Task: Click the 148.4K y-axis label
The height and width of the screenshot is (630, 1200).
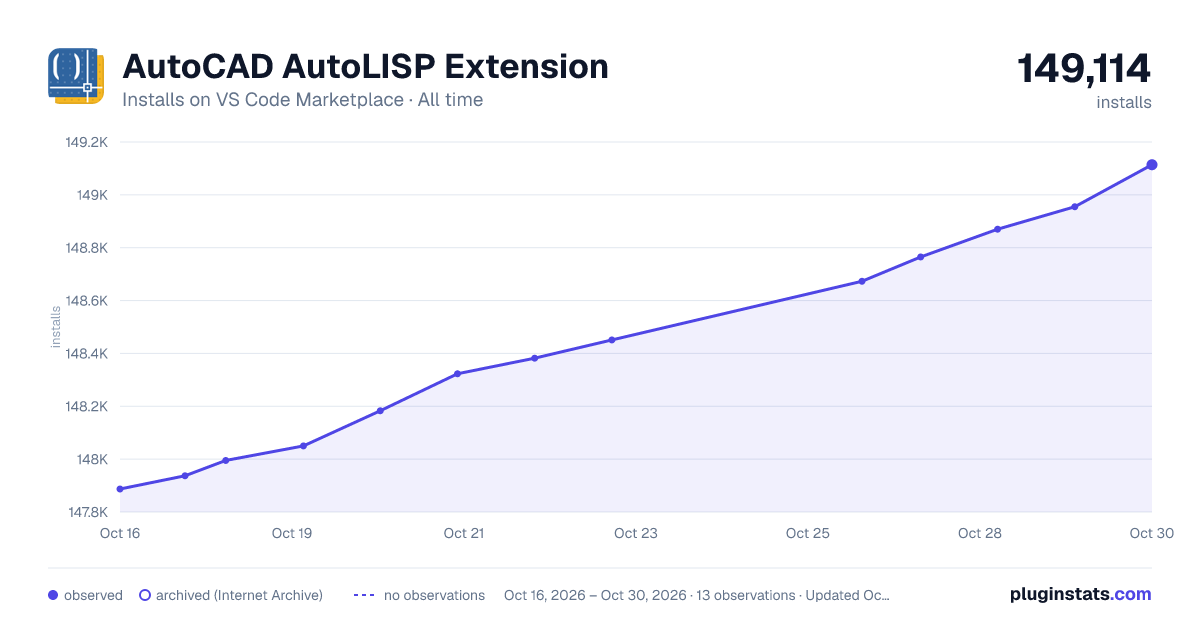Action: tap(86, 354)
